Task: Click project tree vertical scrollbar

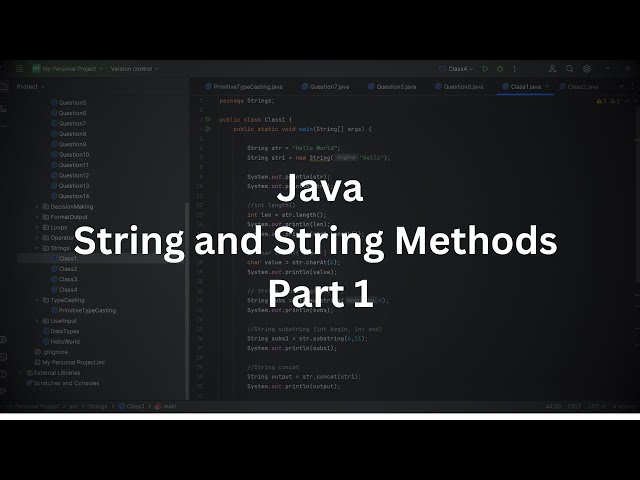Action: 187,301
